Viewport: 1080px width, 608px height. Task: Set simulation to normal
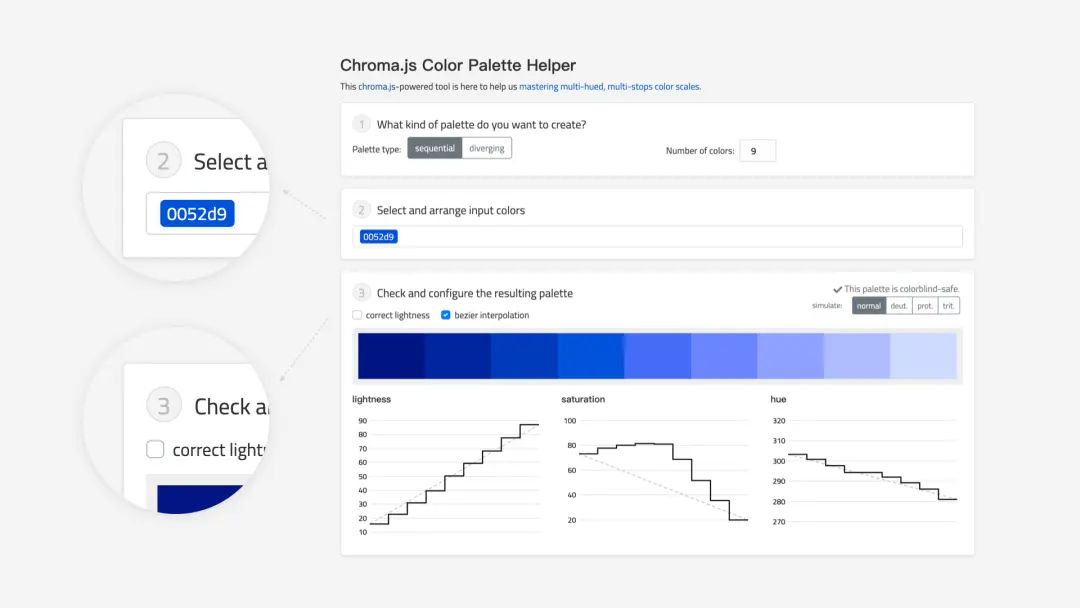869,306
